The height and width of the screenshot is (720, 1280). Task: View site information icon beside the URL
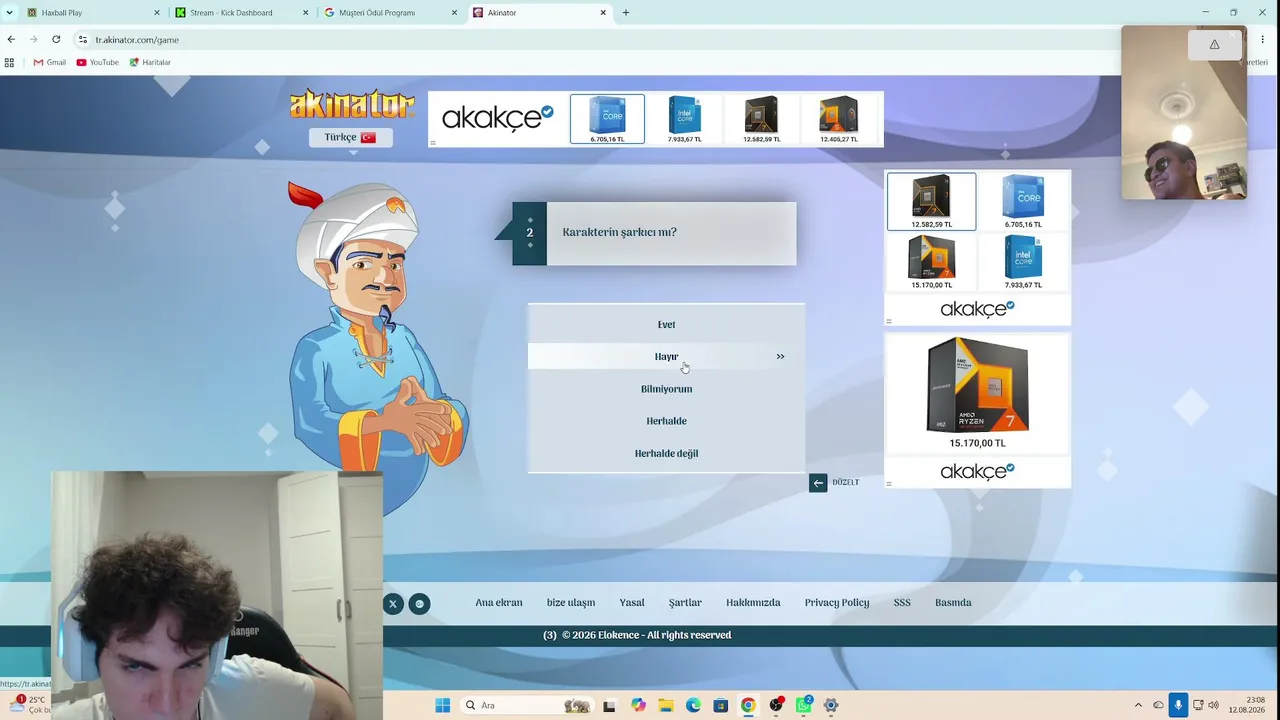(x=83, y=39)
